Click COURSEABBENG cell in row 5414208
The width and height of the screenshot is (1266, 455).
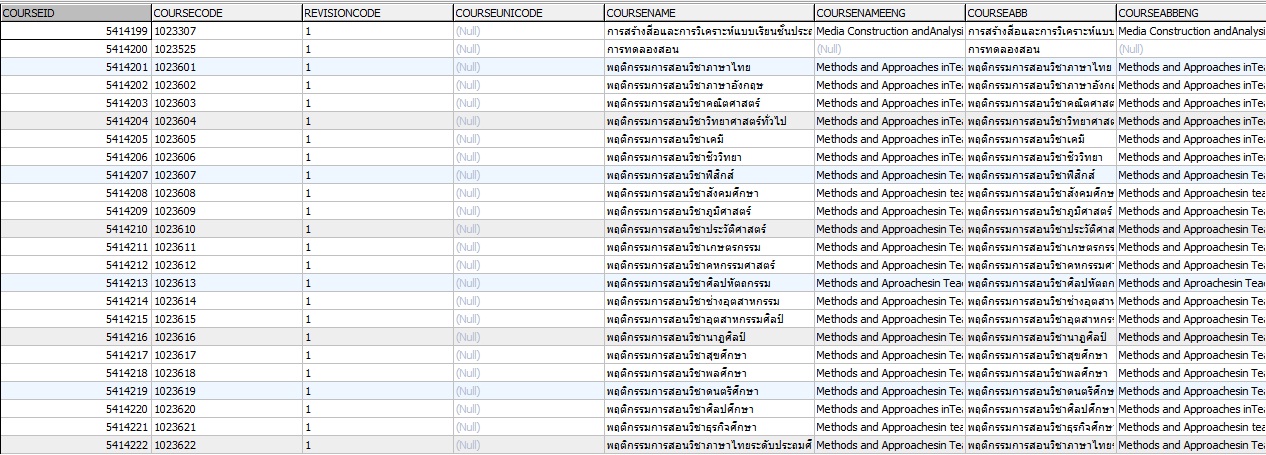point(1192,193)
